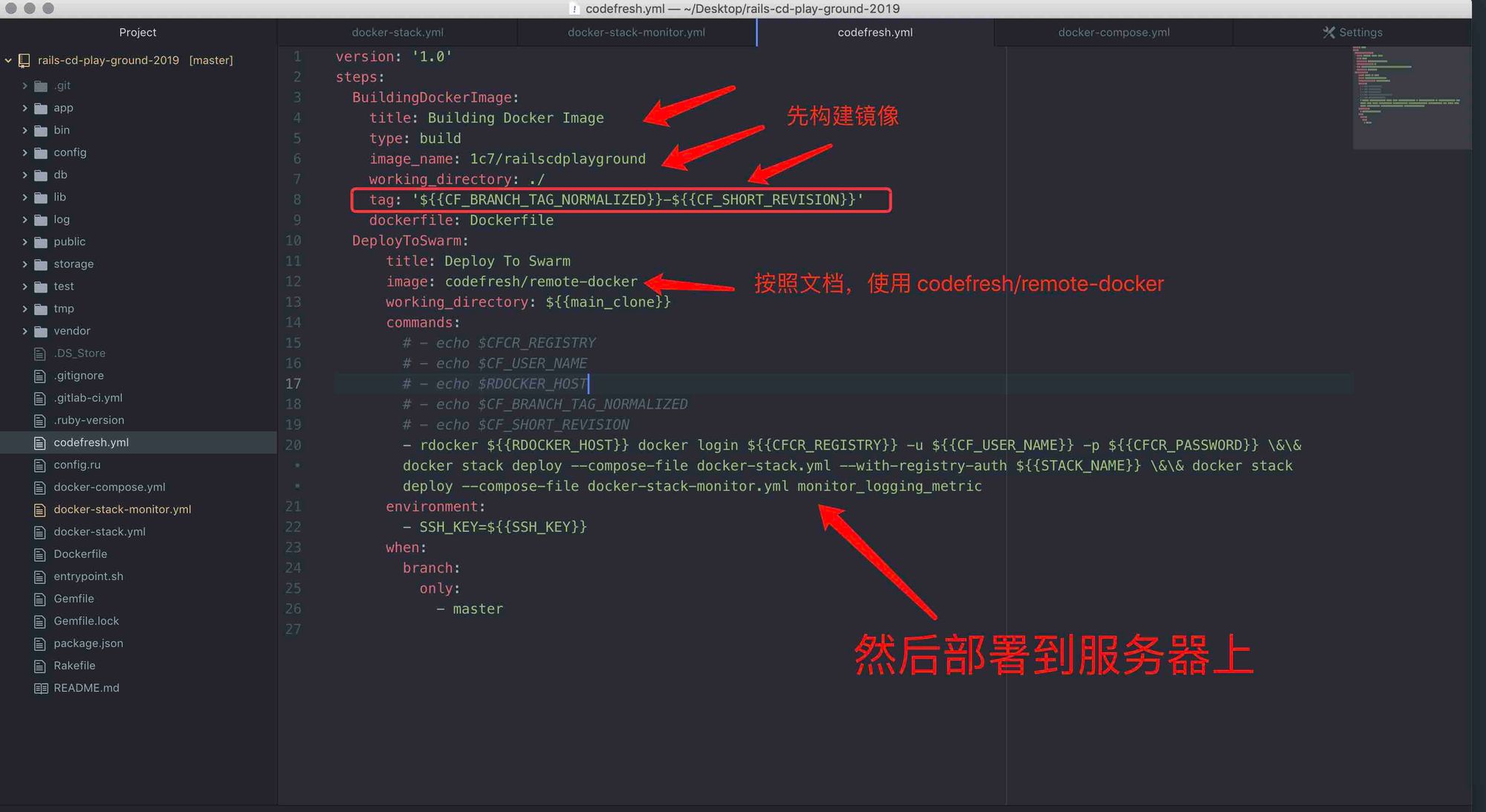1486x812 pixels.
Task: Click the .gitignore file icon
Action: [39, 375]
